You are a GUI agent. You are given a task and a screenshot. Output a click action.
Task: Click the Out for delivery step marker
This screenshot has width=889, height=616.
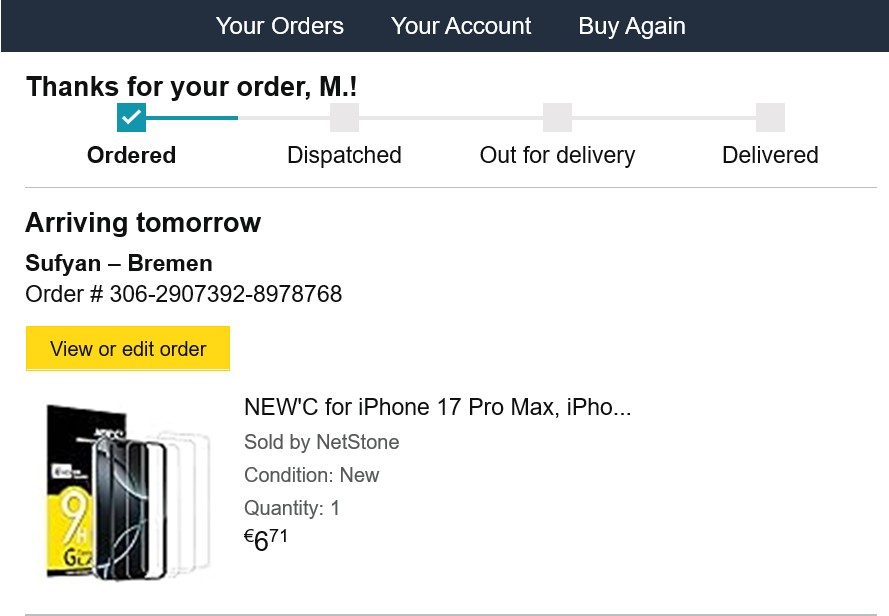click(557, 118)
